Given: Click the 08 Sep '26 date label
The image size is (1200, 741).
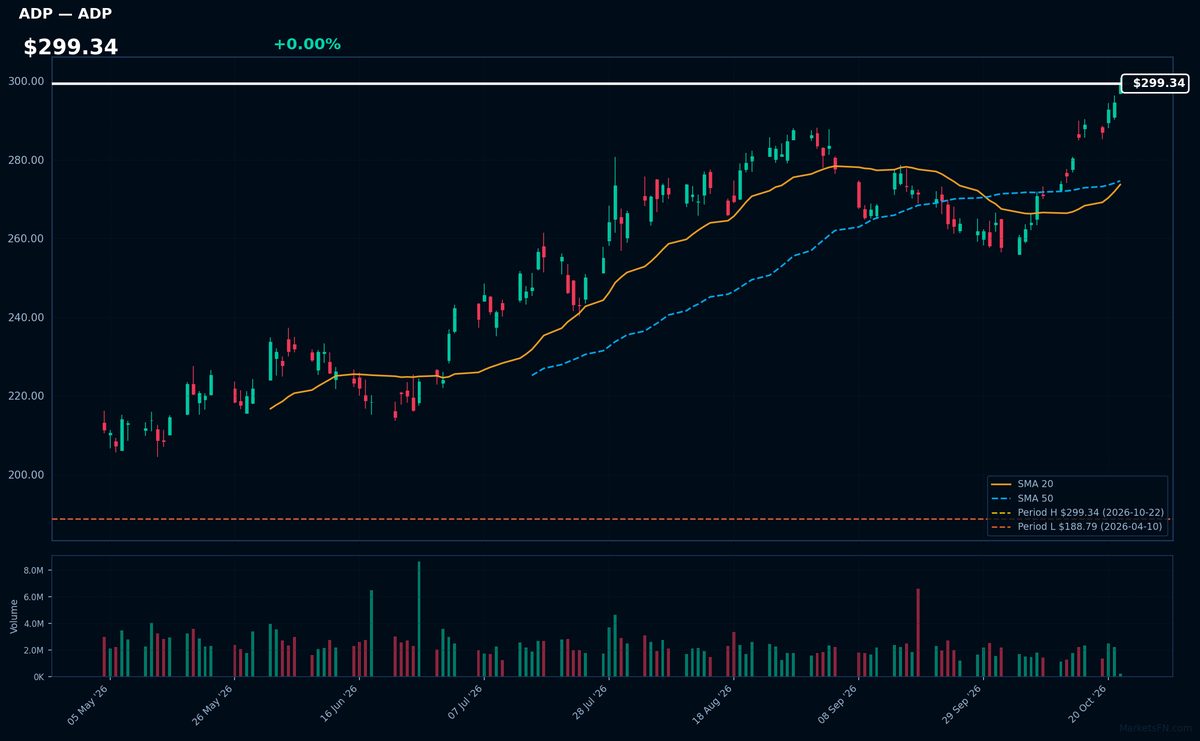Looking at the screenshot, I should click(x=837, y=703).
